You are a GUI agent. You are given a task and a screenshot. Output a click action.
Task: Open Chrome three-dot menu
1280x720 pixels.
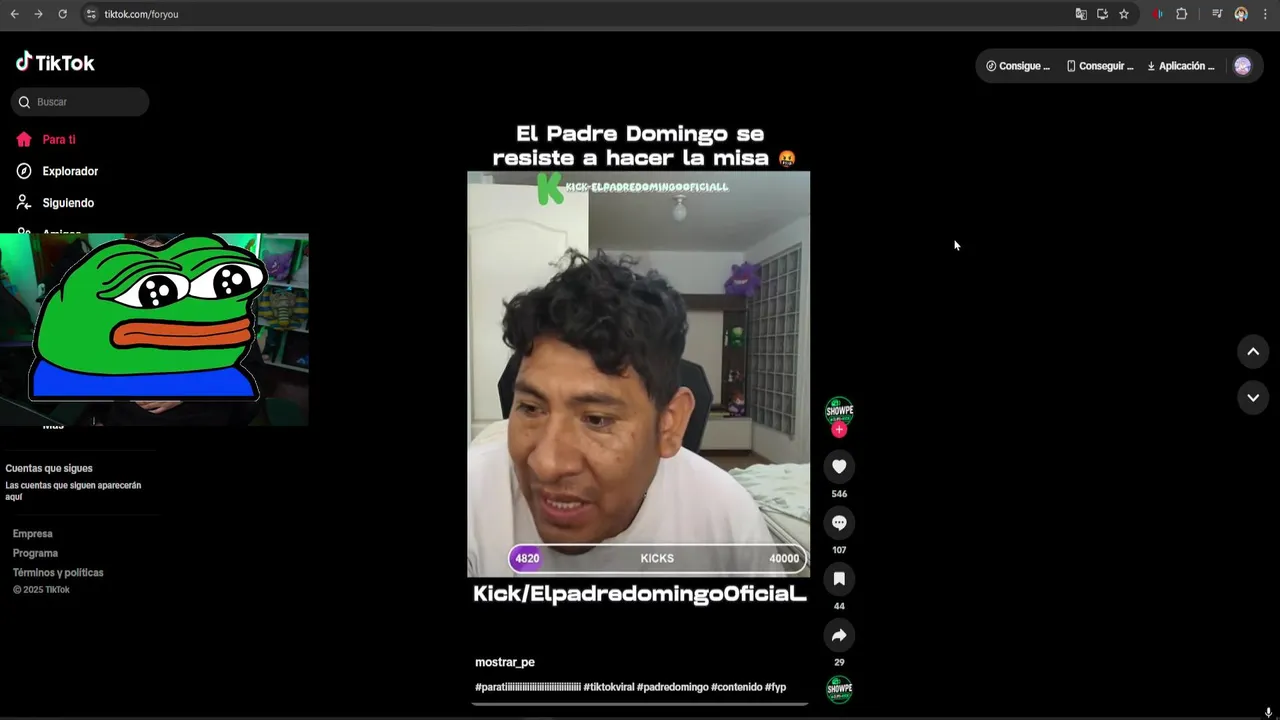[x=1265, y=14]
